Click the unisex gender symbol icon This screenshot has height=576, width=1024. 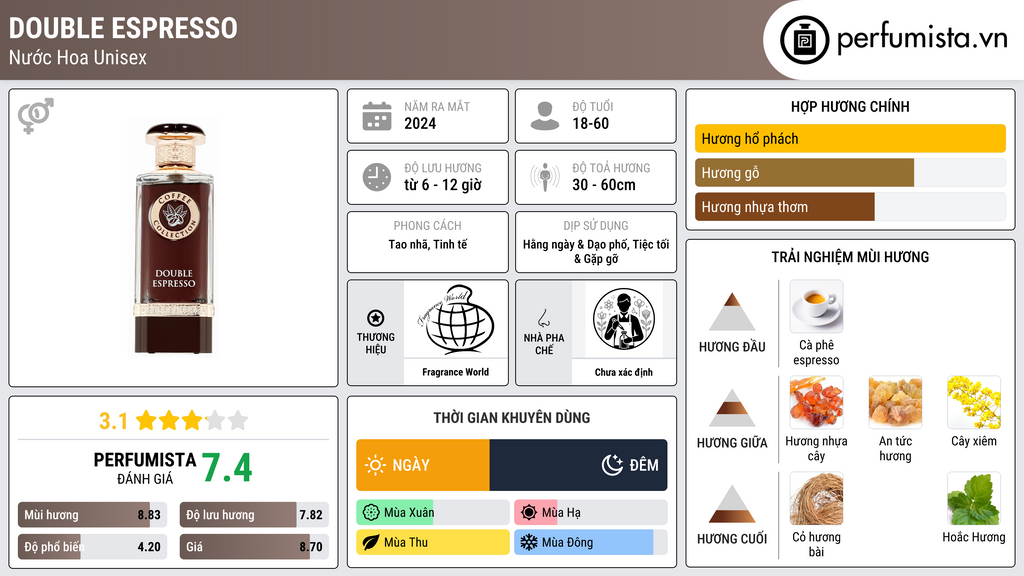tap(36, 116)
